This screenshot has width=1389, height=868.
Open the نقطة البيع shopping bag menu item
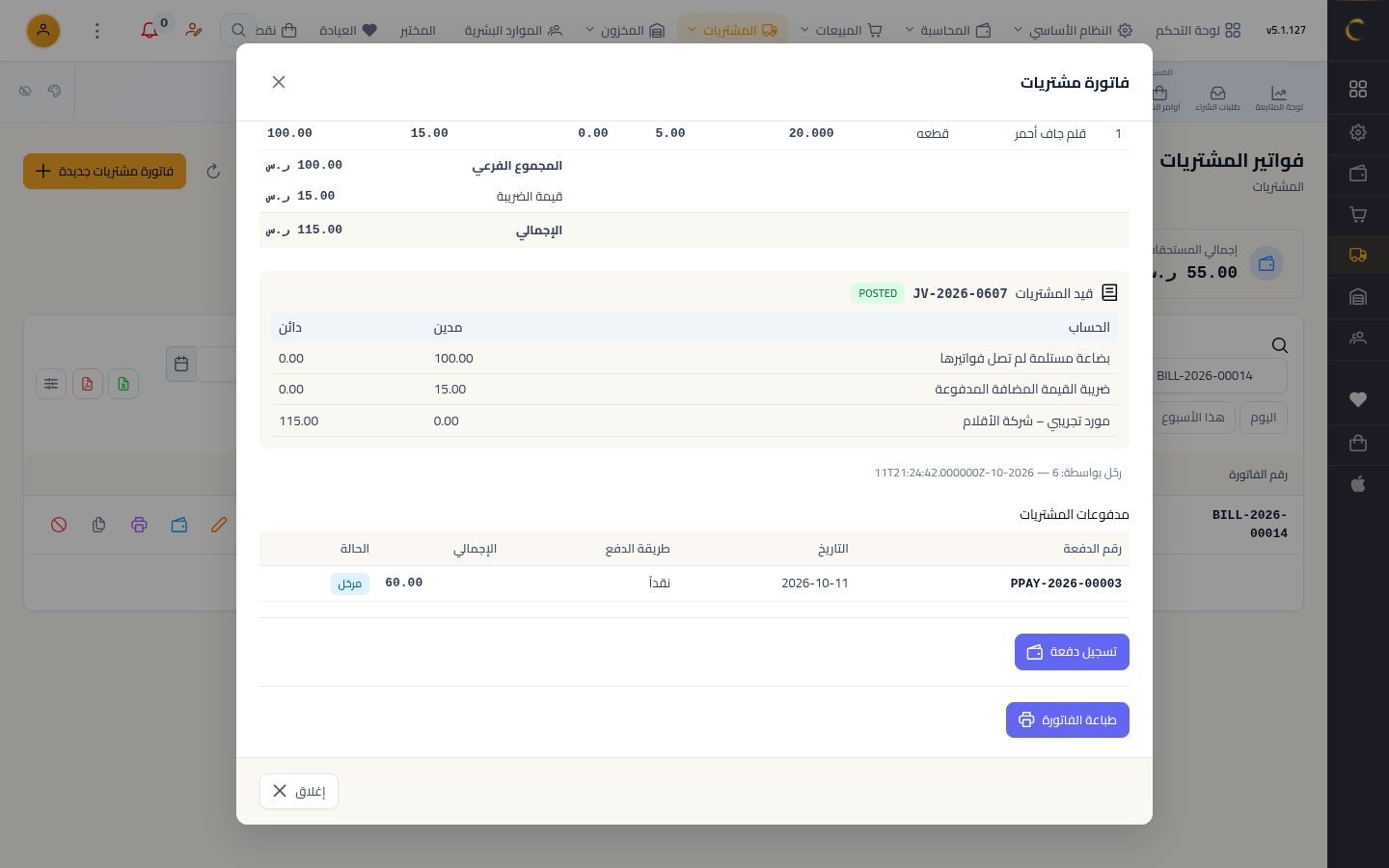coord(277,31)
